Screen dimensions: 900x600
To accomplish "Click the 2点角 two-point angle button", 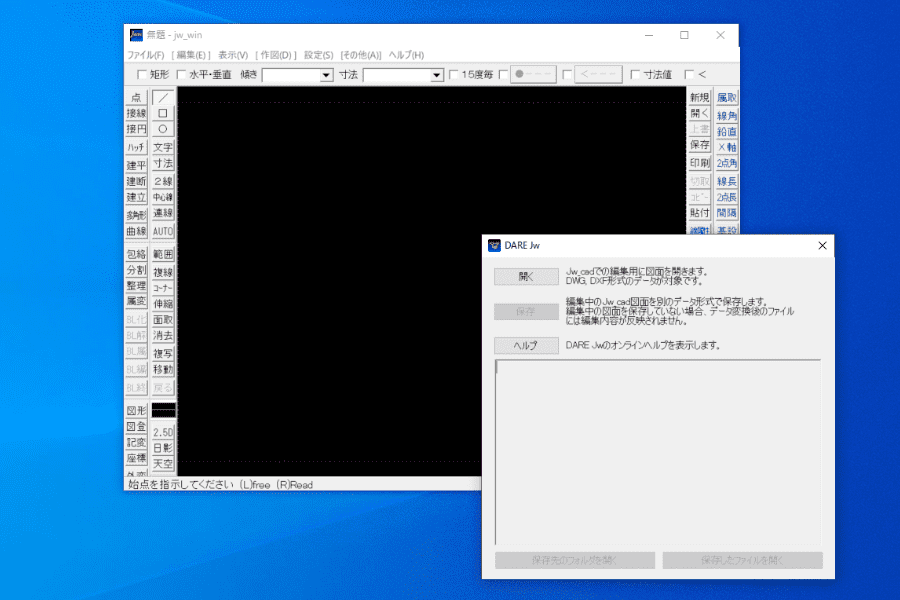I will pos(727,163).
